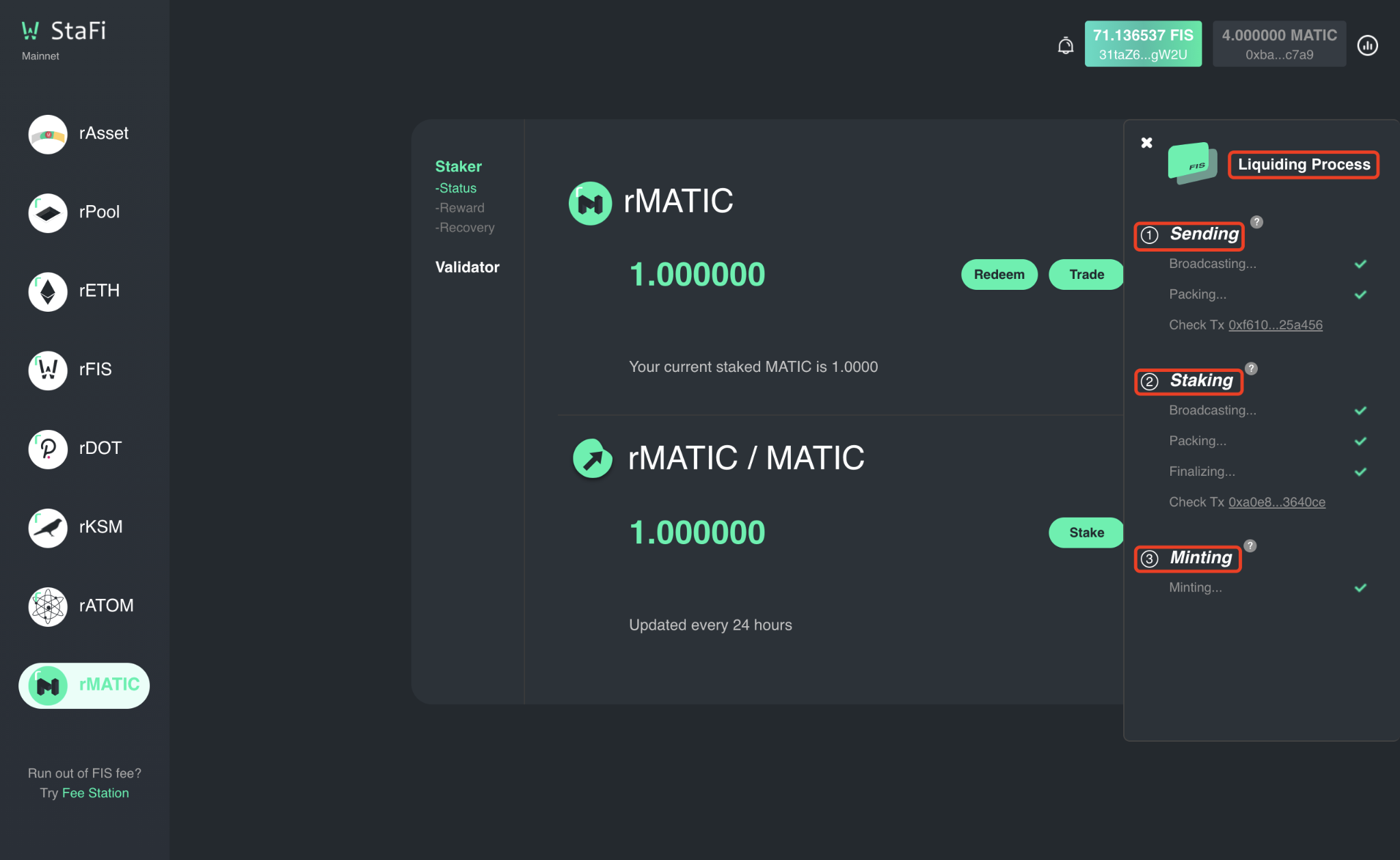Click rMATIC balance value 1.000000
Image resolution: width=1400 pixels, height=860 pixels.
coord(697,274)
